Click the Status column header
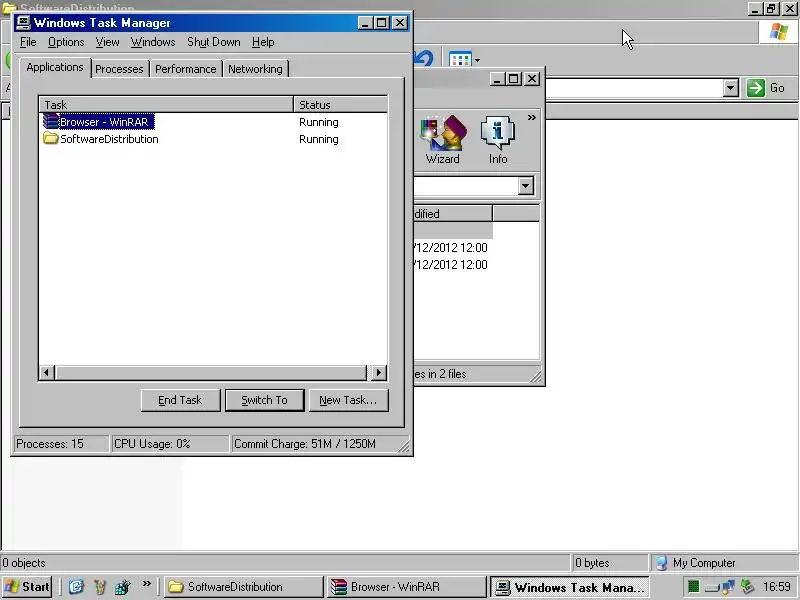800x600 pixels. (340, 105)
